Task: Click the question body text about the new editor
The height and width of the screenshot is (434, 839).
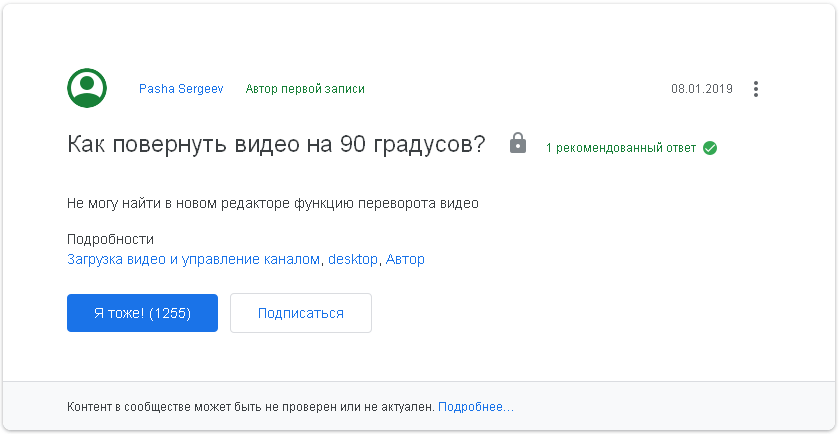Action: pos(273,203)
